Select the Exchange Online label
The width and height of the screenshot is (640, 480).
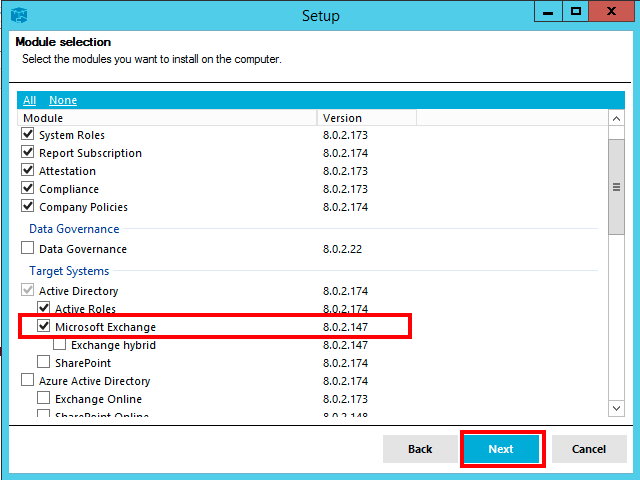99,399
